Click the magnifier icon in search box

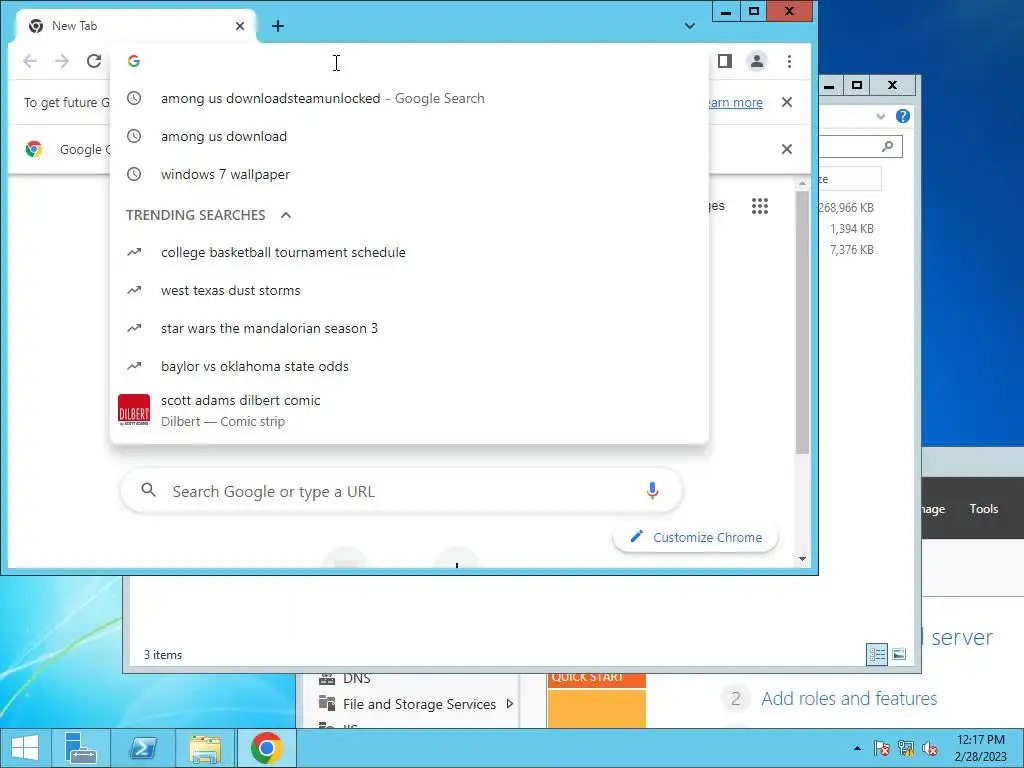[149, 490]
